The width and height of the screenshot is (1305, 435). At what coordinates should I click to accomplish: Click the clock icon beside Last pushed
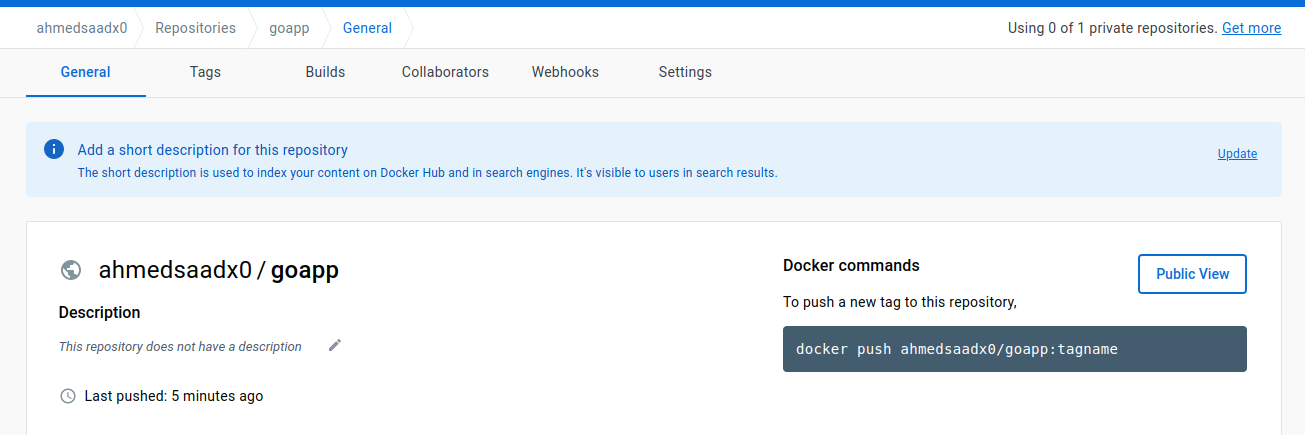click(x=68, y=396)
